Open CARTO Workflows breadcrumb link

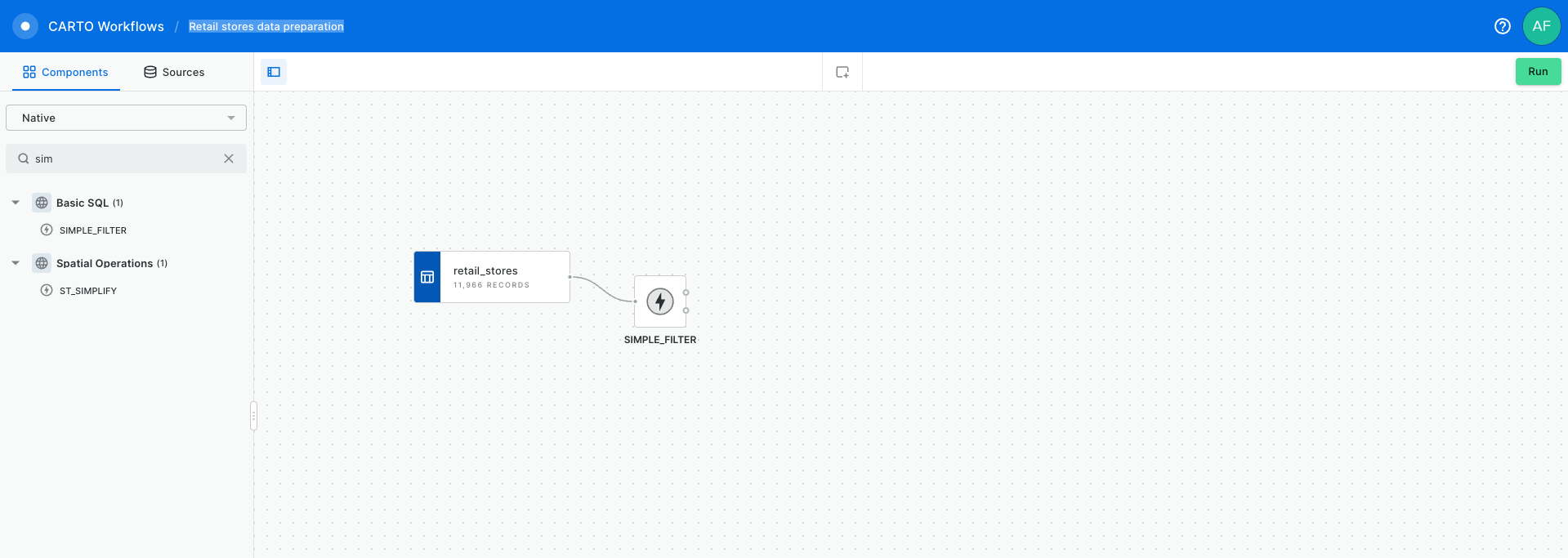click(106, 26)
